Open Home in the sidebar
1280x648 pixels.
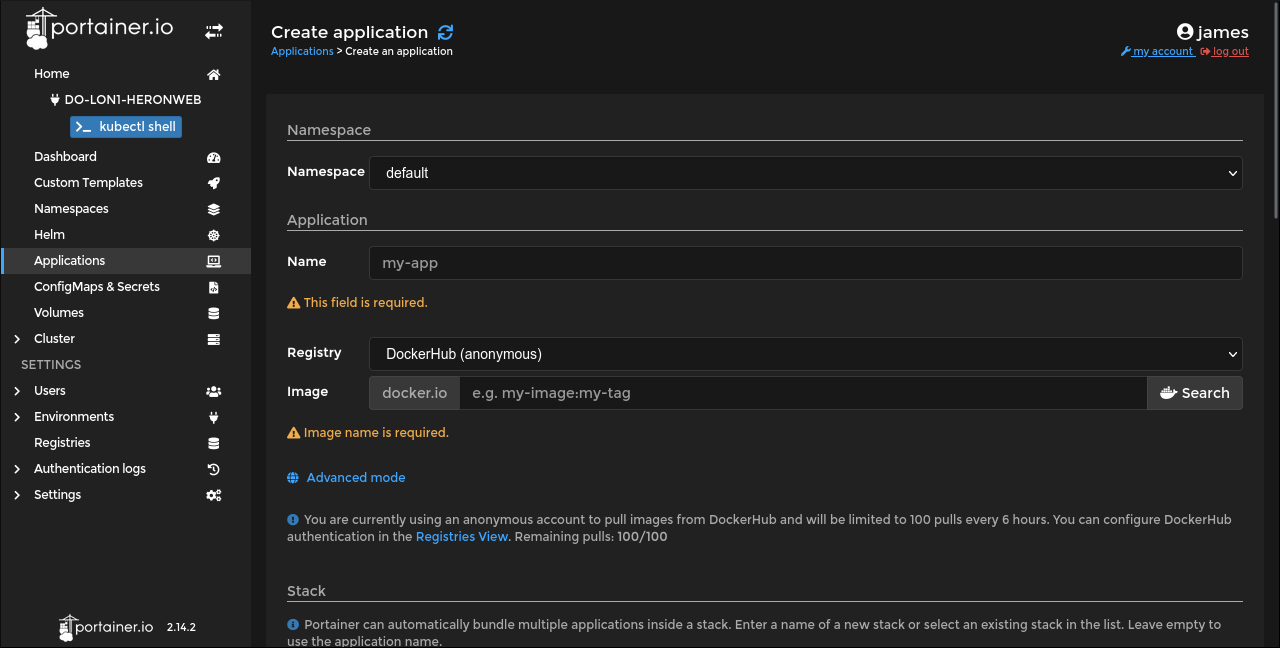pyautogui.click(x=52, y=74)
